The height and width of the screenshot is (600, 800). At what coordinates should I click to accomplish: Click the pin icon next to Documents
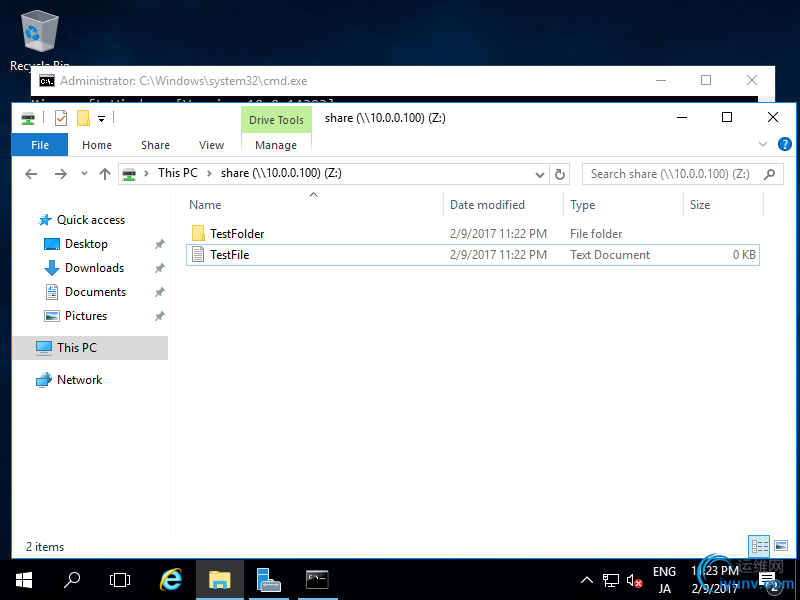[160, 292]
